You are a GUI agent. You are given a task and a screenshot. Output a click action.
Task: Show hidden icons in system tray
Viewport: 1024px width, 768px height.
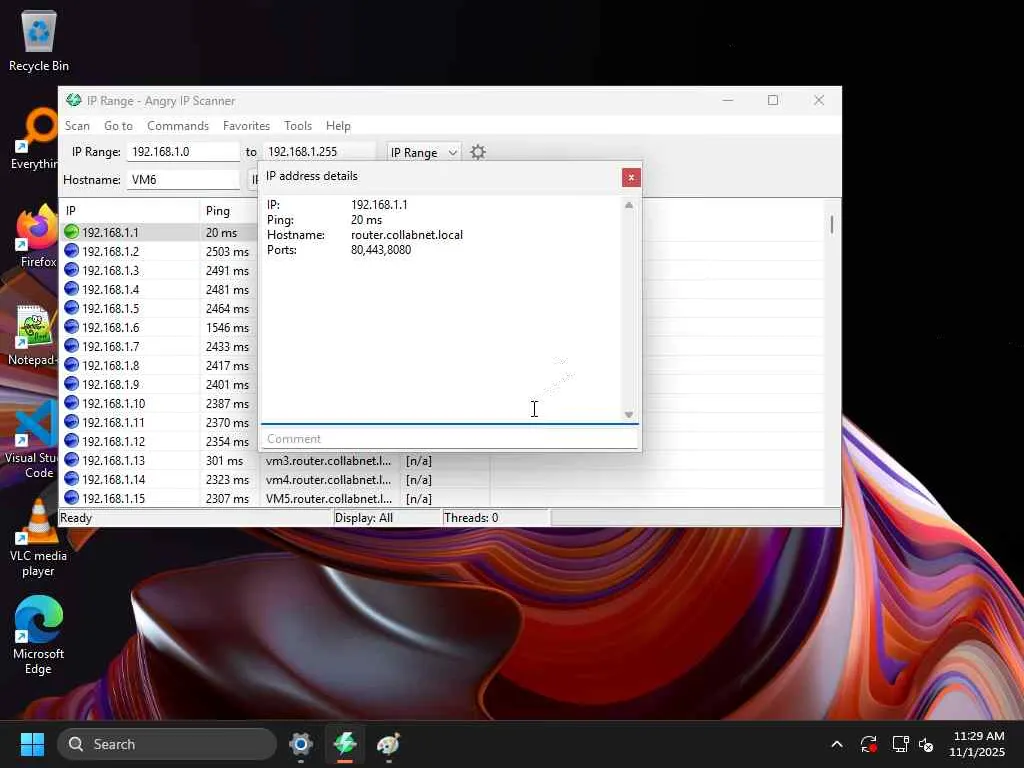[x=837, y=744]
